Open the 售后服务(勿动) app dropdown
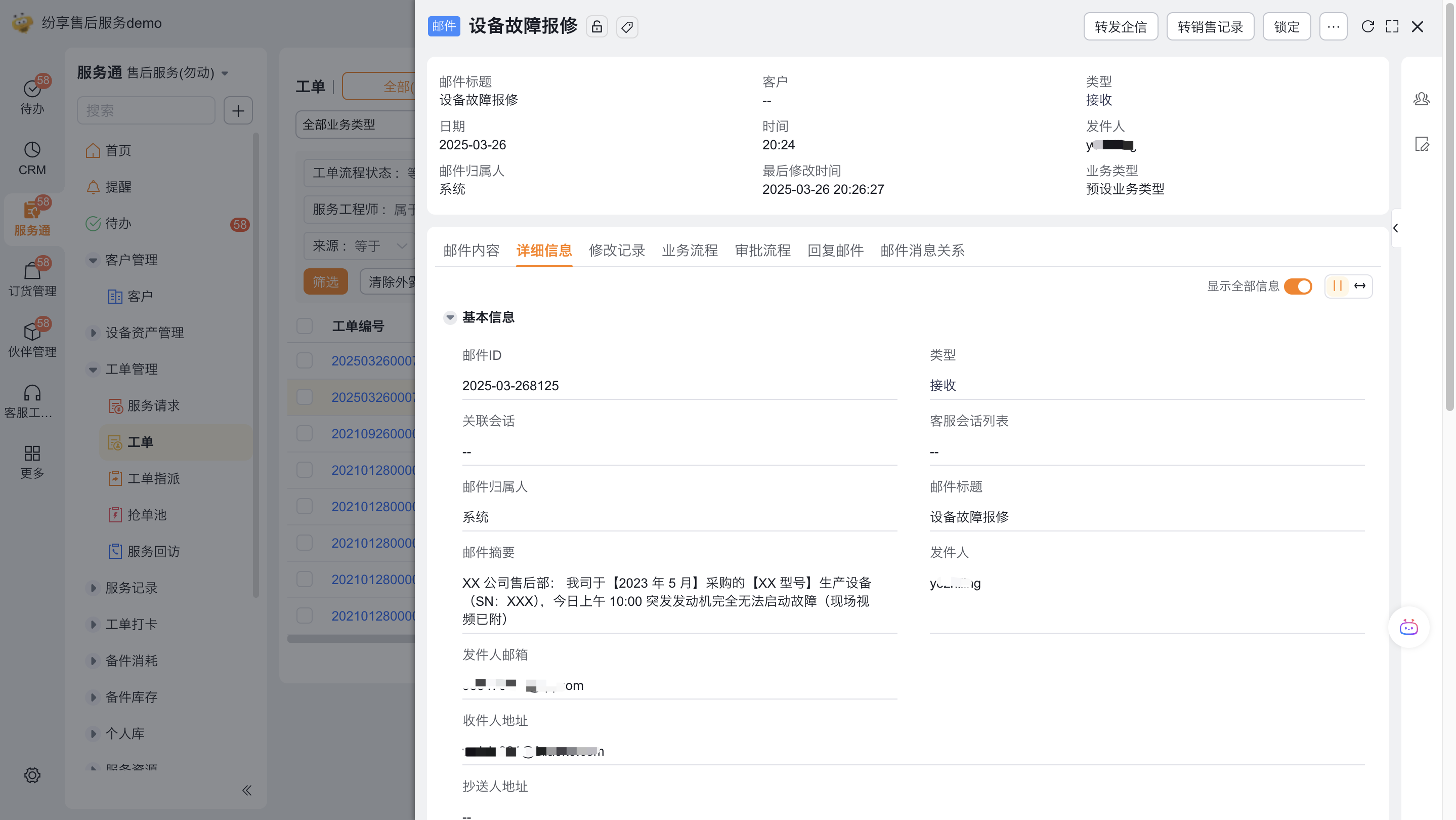Screen dimensions: 1456x820 225,73
